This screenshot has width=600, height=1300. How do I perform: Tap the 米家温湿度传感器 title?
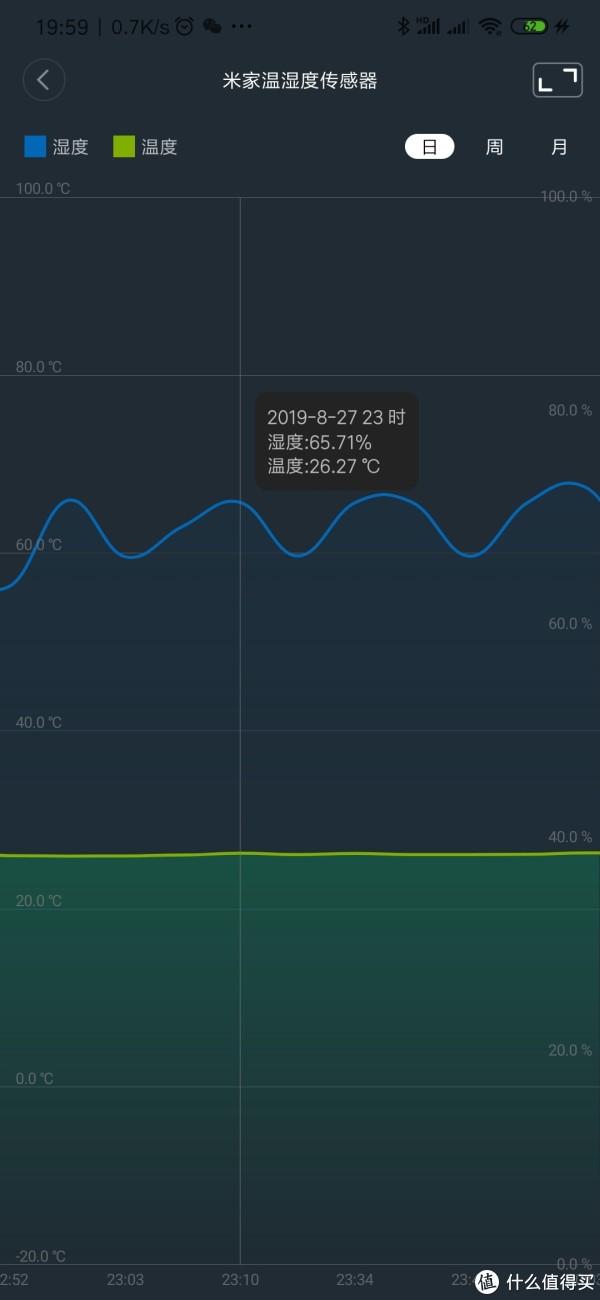(300, 81)
